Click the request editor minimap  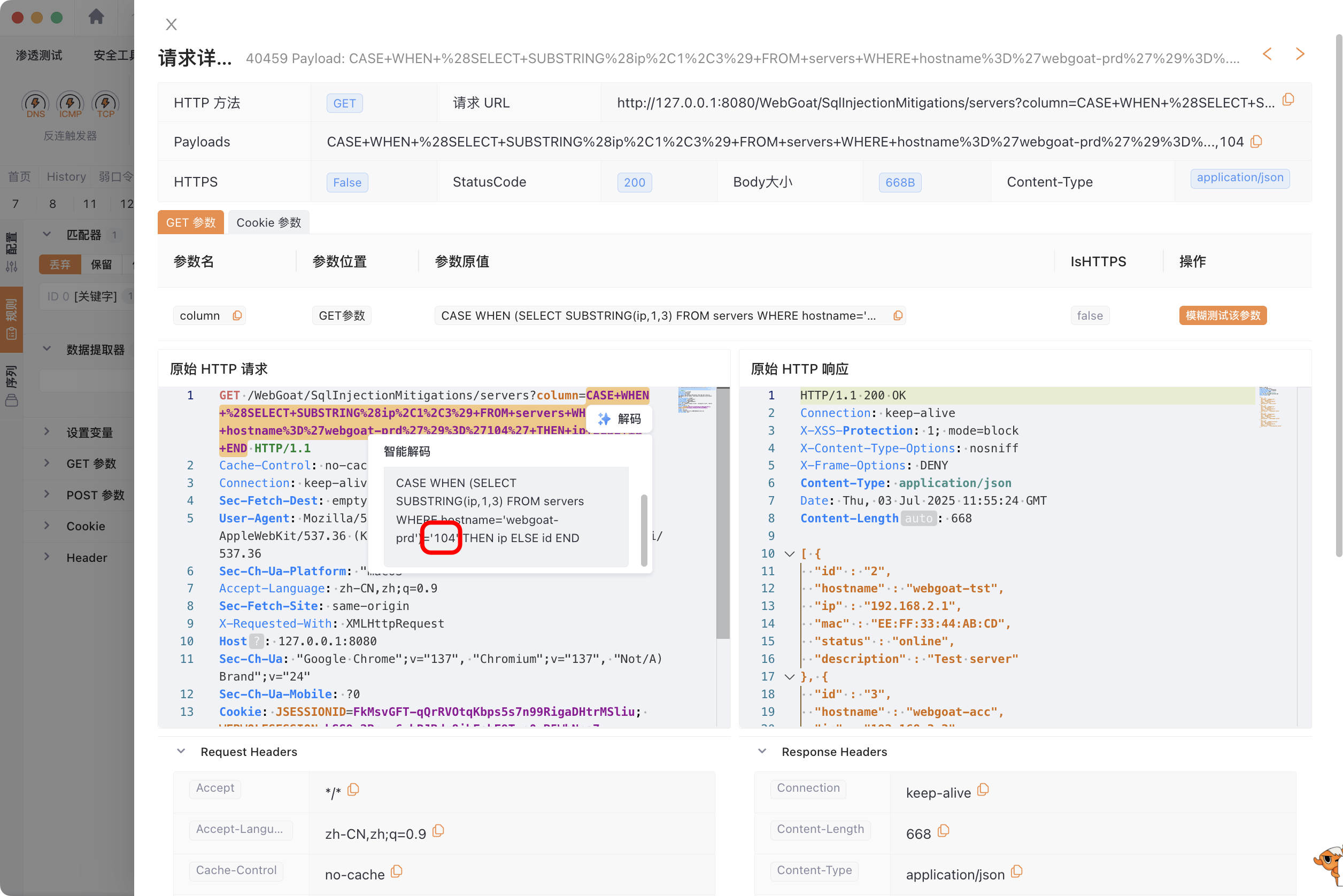(696, 400)
